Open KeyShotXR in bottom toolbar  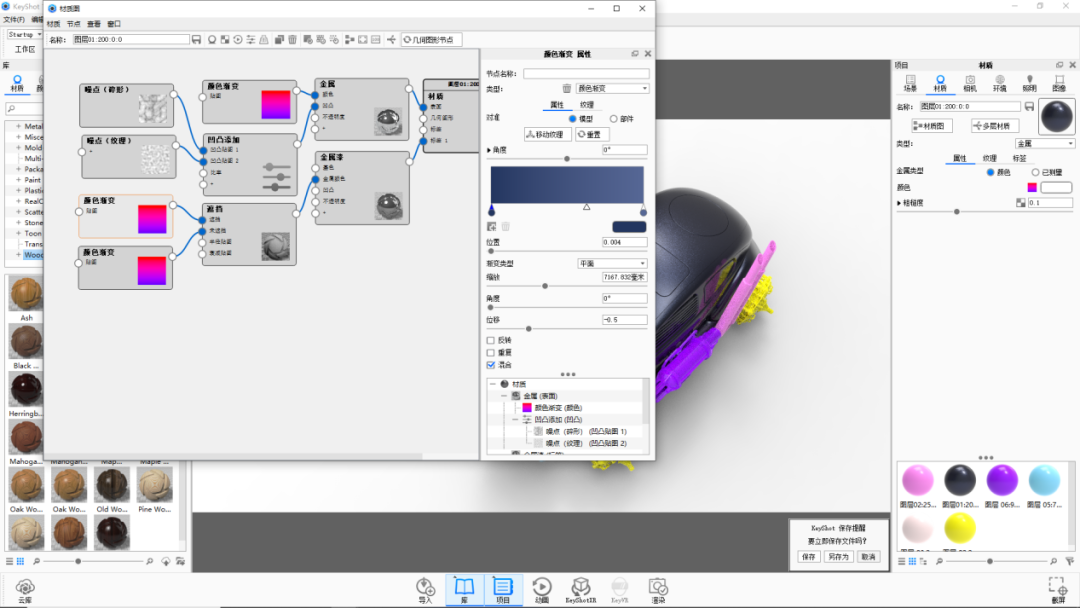pos(581,591)
